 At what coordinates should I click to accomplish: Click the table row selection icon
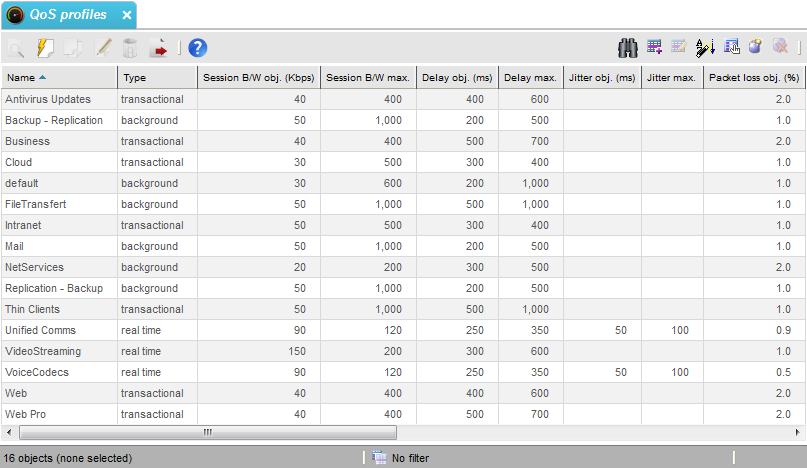(x=731, y=47)
